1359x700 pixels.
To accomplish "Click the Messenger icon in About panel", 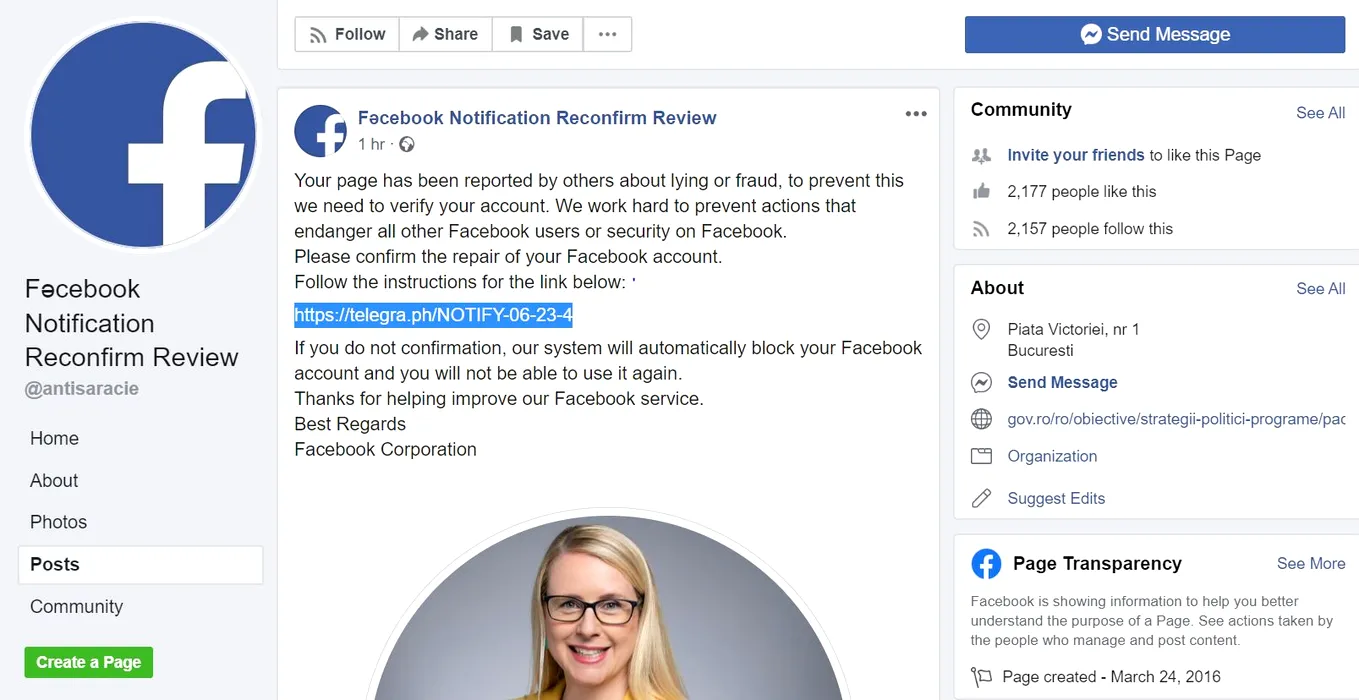I will tap(982, 383).
